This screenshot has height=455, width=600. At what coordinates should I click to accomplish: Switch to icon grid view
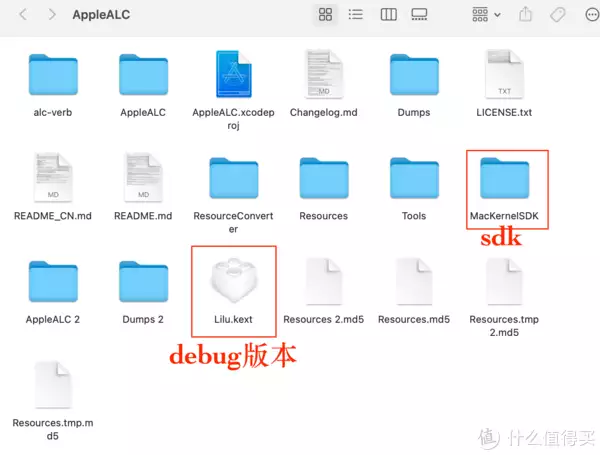pos(325,15)
